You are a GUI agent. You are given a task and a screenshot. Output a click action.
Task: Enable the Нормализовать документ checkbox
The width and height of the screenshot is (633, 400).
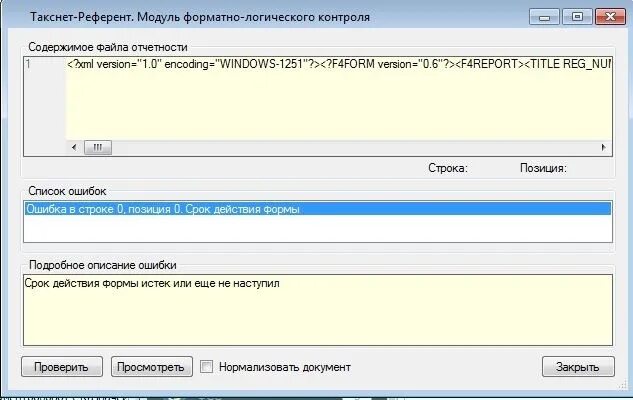click(x=206, y=366)
